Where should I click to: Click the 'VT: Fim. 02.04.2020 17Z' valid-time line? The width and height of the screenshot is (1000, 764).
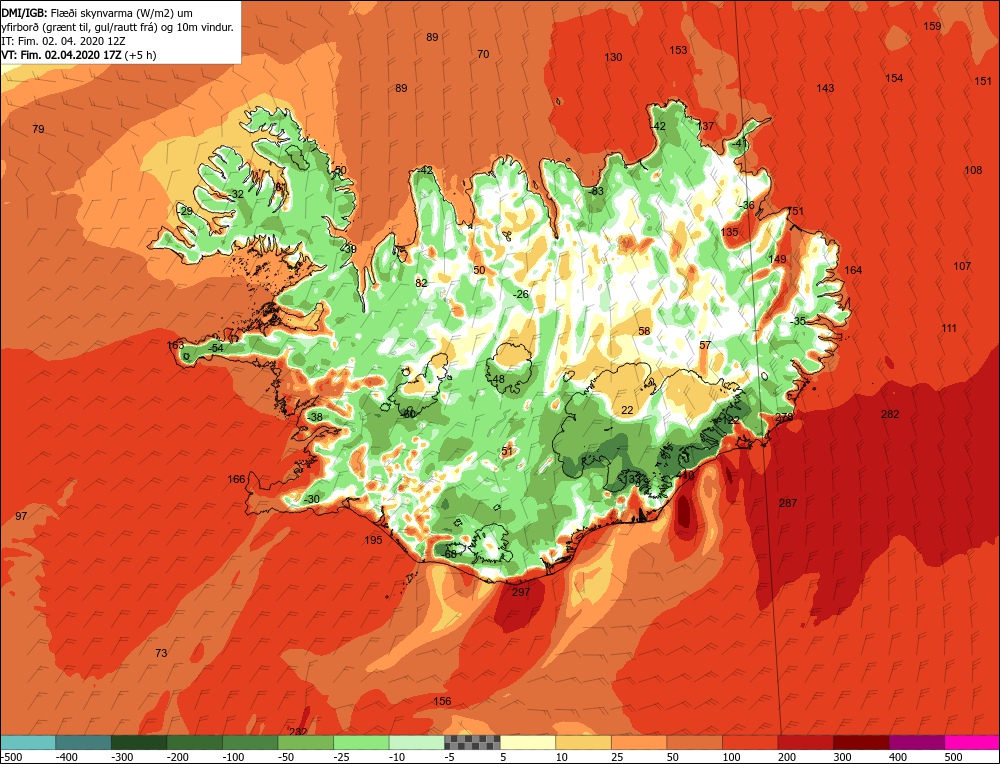[61, 55]
